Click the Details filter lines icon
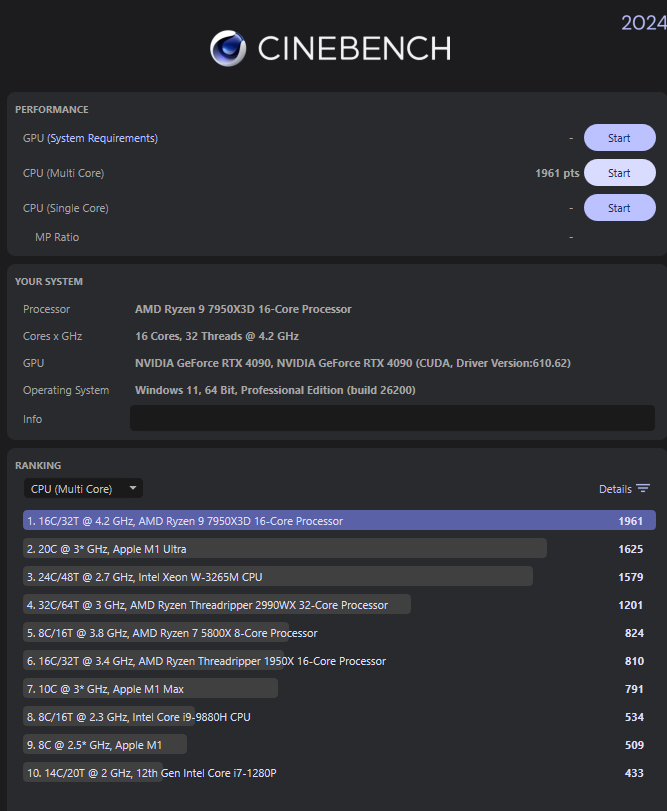The image size is (667, 811). tap(643, 489)
